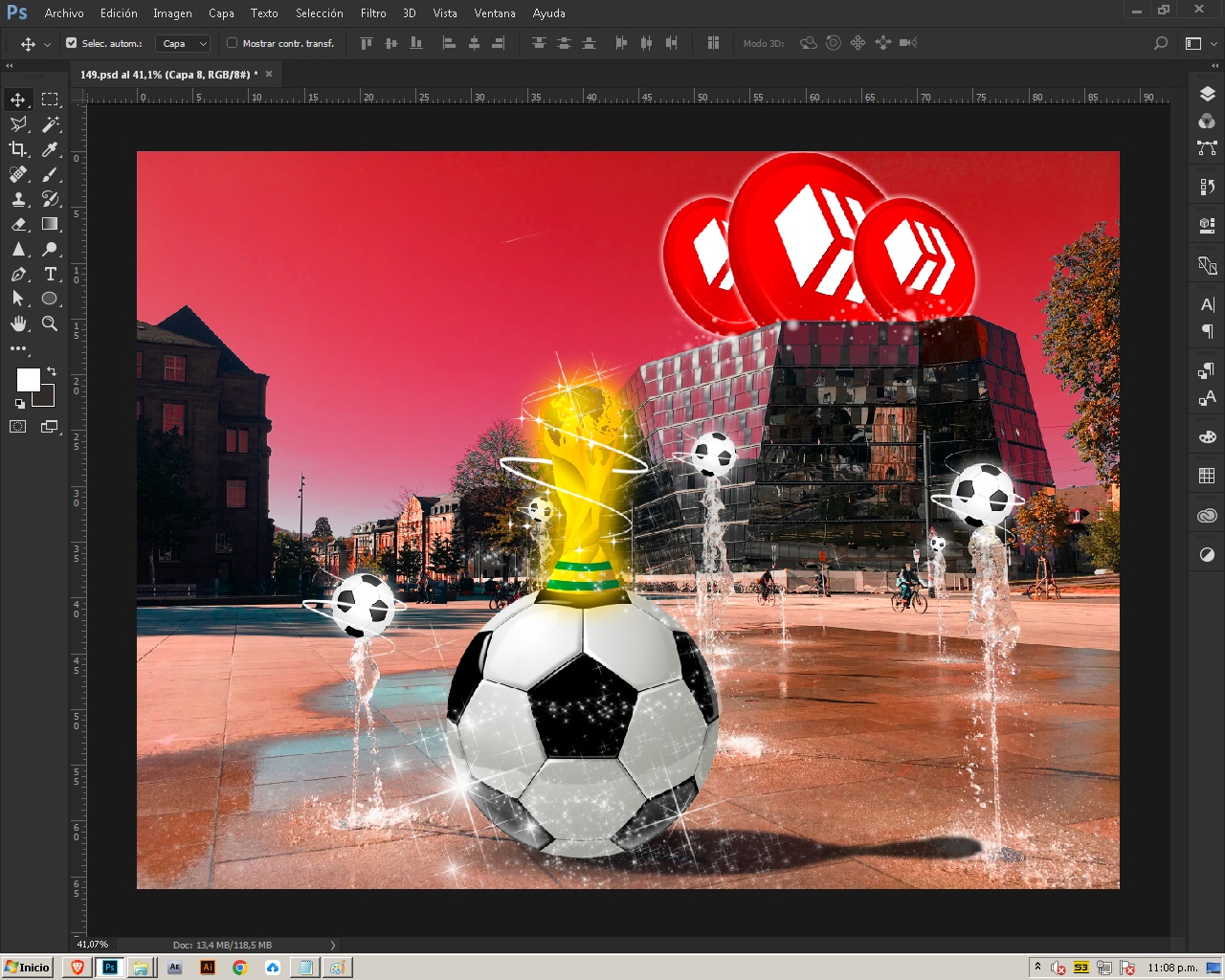Open Chrome from the taskbar

[x=239, y=967]
